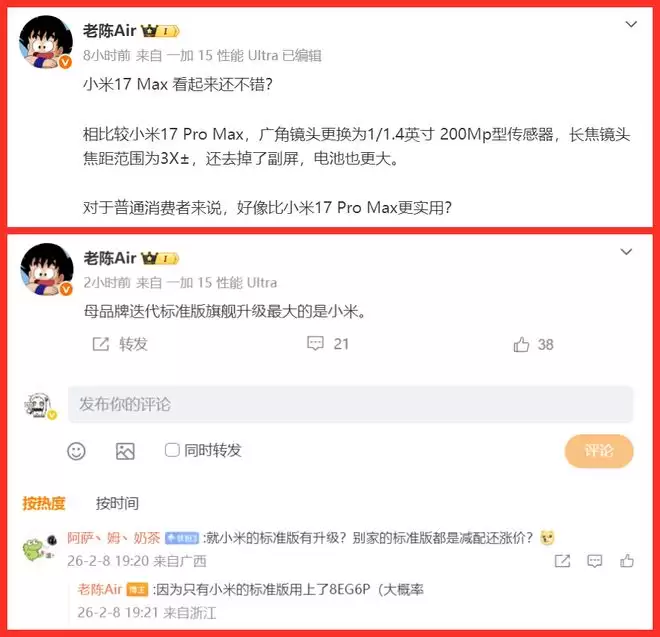Click 老陈Air name in the comment reply
Screen dimensions: 660x637
tap(100, 589)
